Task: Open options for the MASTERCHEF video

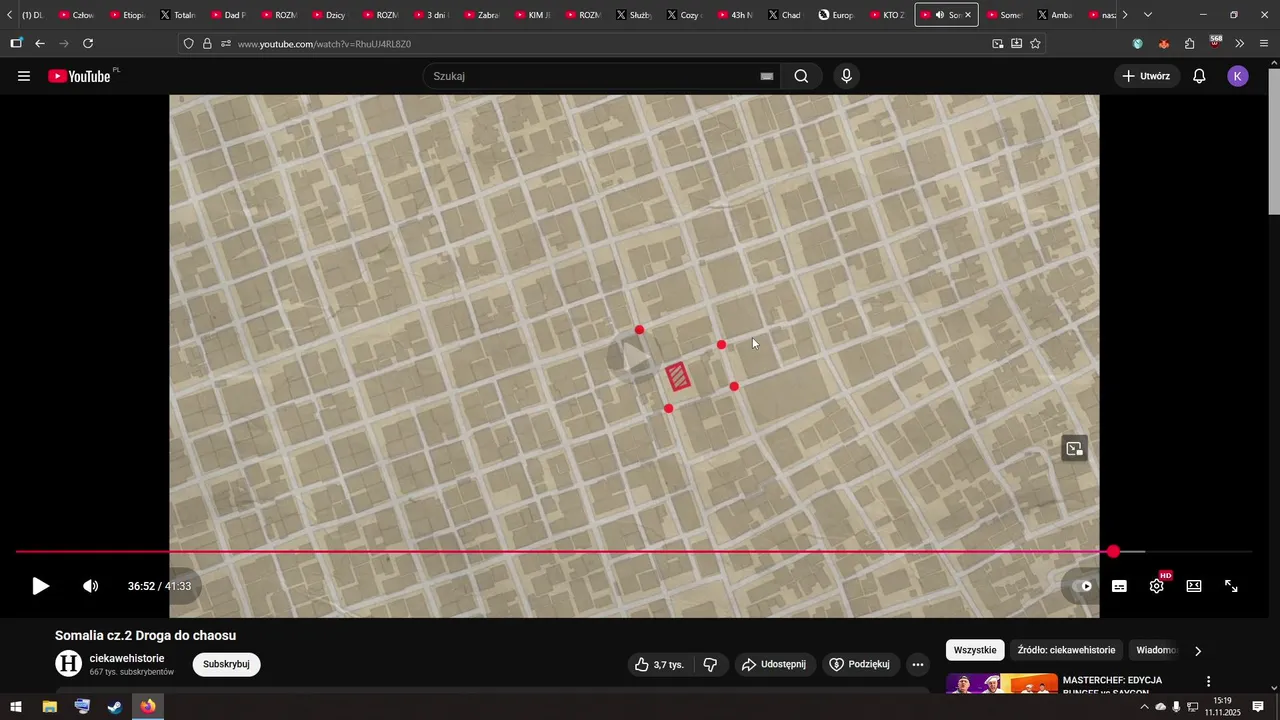Action: point(1208,682)
